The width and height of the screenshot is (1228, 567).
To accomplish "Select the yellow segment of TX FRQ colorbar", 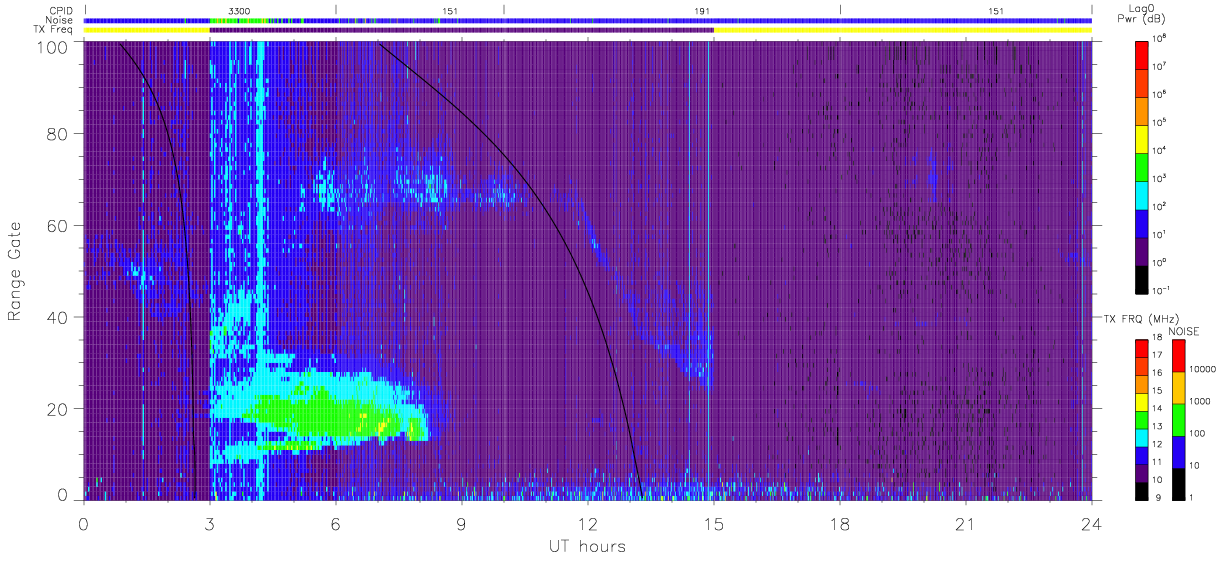I will [x=1141, y=401].
